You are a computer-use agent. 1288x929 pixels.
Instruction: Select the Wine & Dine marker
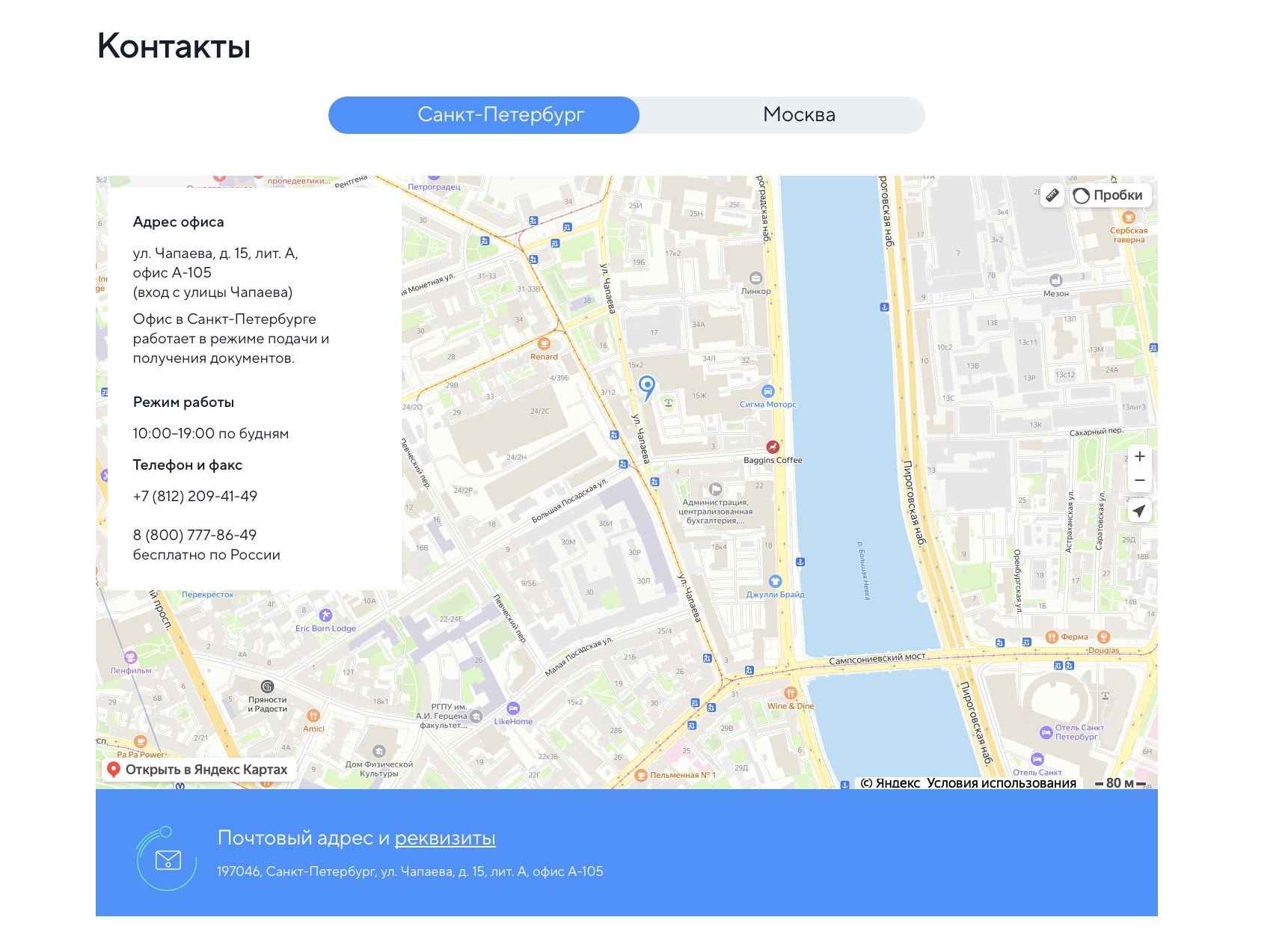pos(791,693)
